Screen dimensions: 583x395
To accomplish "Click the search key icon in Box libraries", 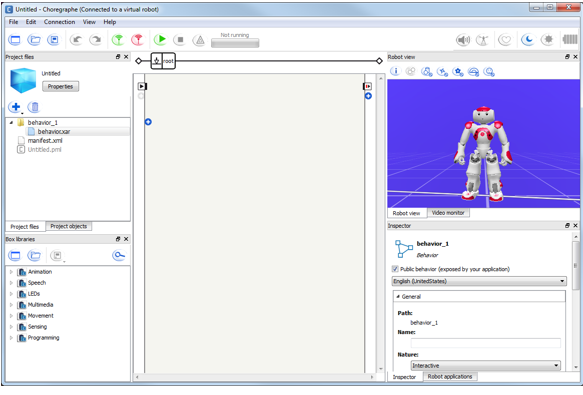I will pos(119,256).
